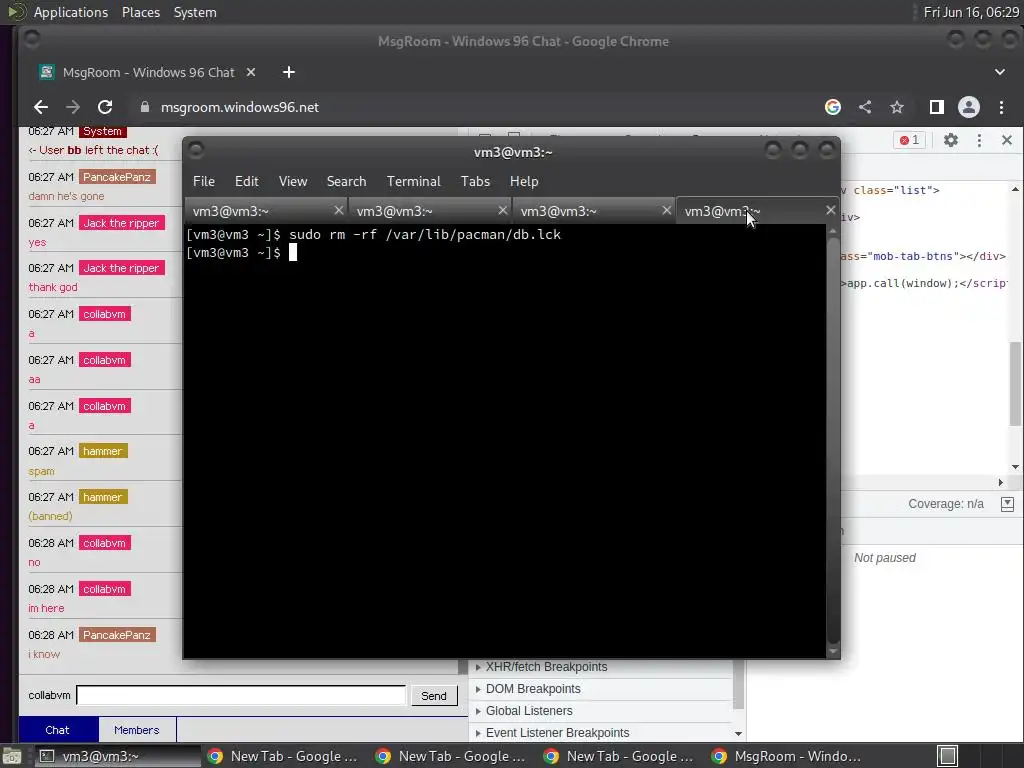This screenshot has height=768, width=1024.
Task: Open terminal Help menu
Action: click(x=524, y=182)
